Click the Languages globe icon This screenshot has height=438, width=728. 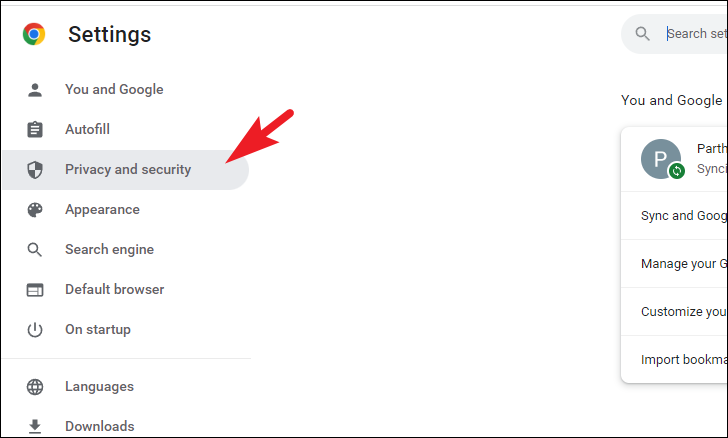35,387
